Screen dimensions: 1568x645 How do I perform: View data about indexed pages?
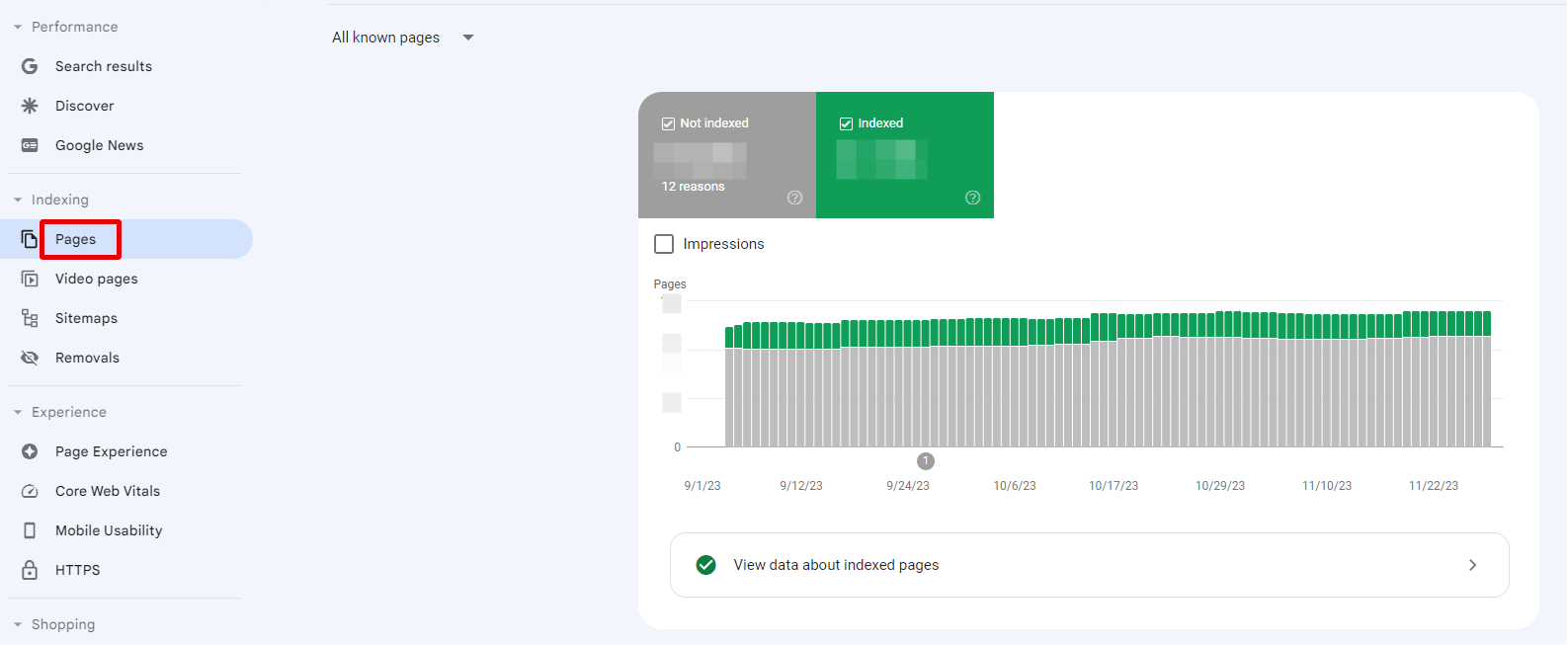tap(1089, 565)
